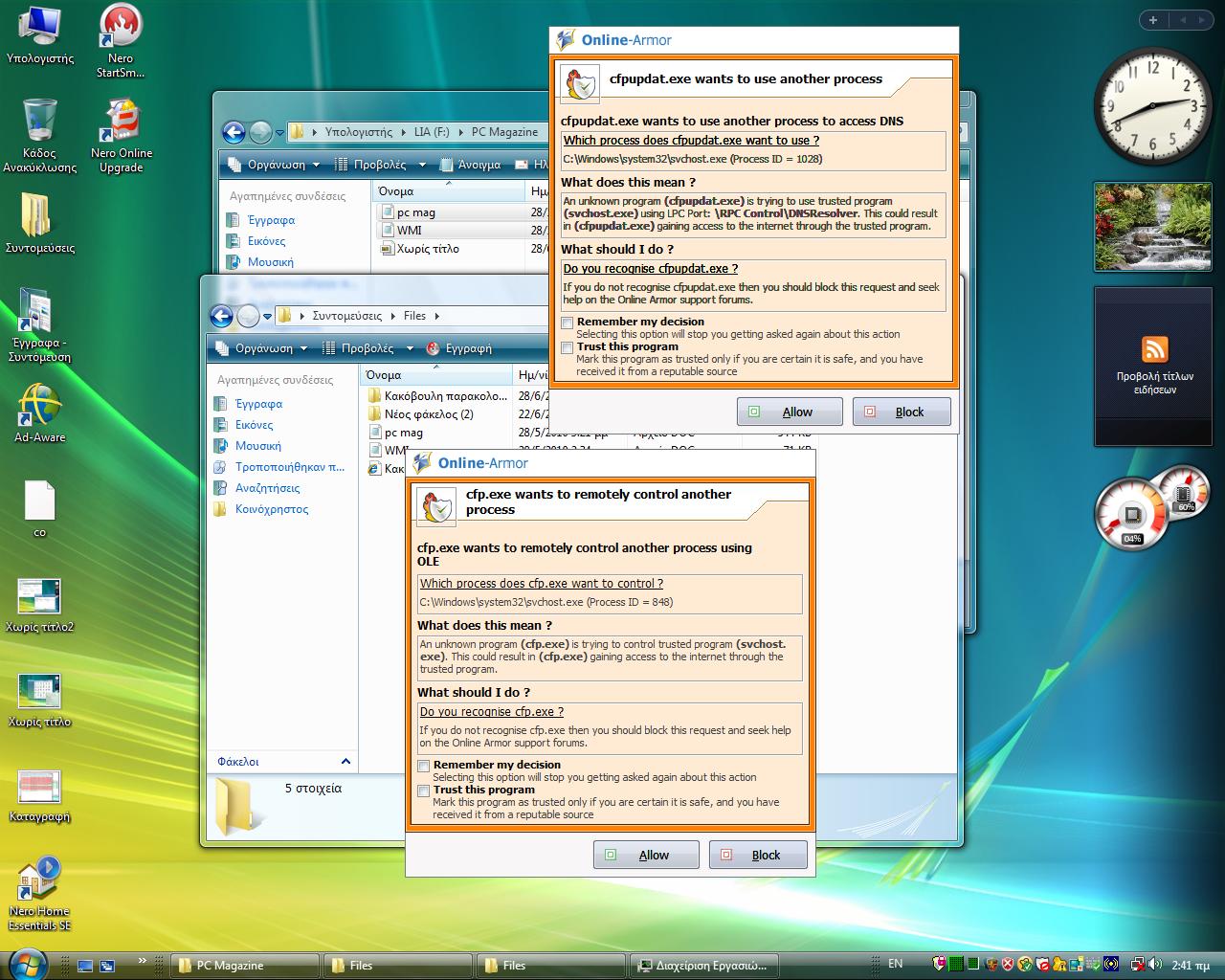Viewport: 1225px width, 980px height.
Task: Click the Switch Between Windows quick launch icon
Action: coord(107,966)
